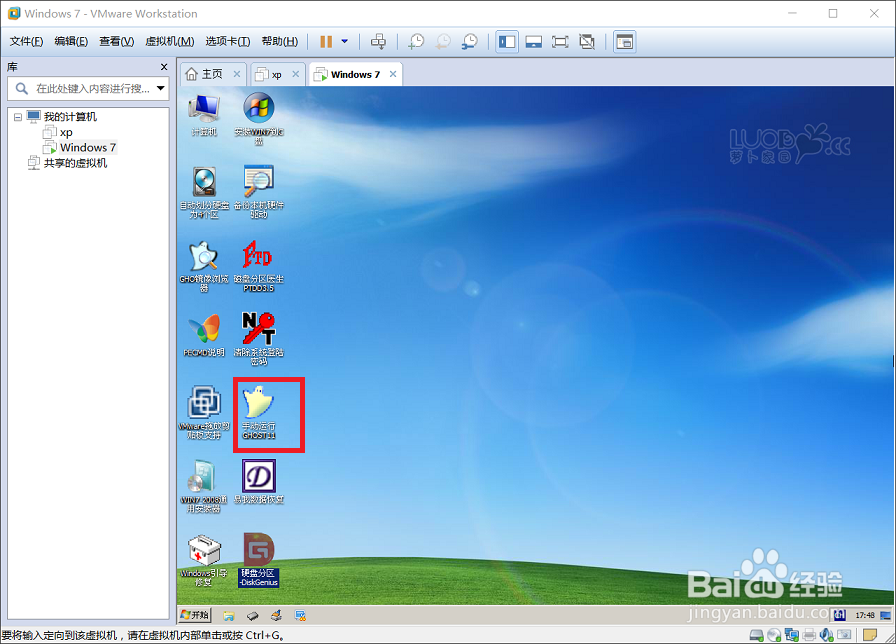Select the 易我数据恢复 icon
The height and width of the screenshot is (644, 896).
pos(259,482)
